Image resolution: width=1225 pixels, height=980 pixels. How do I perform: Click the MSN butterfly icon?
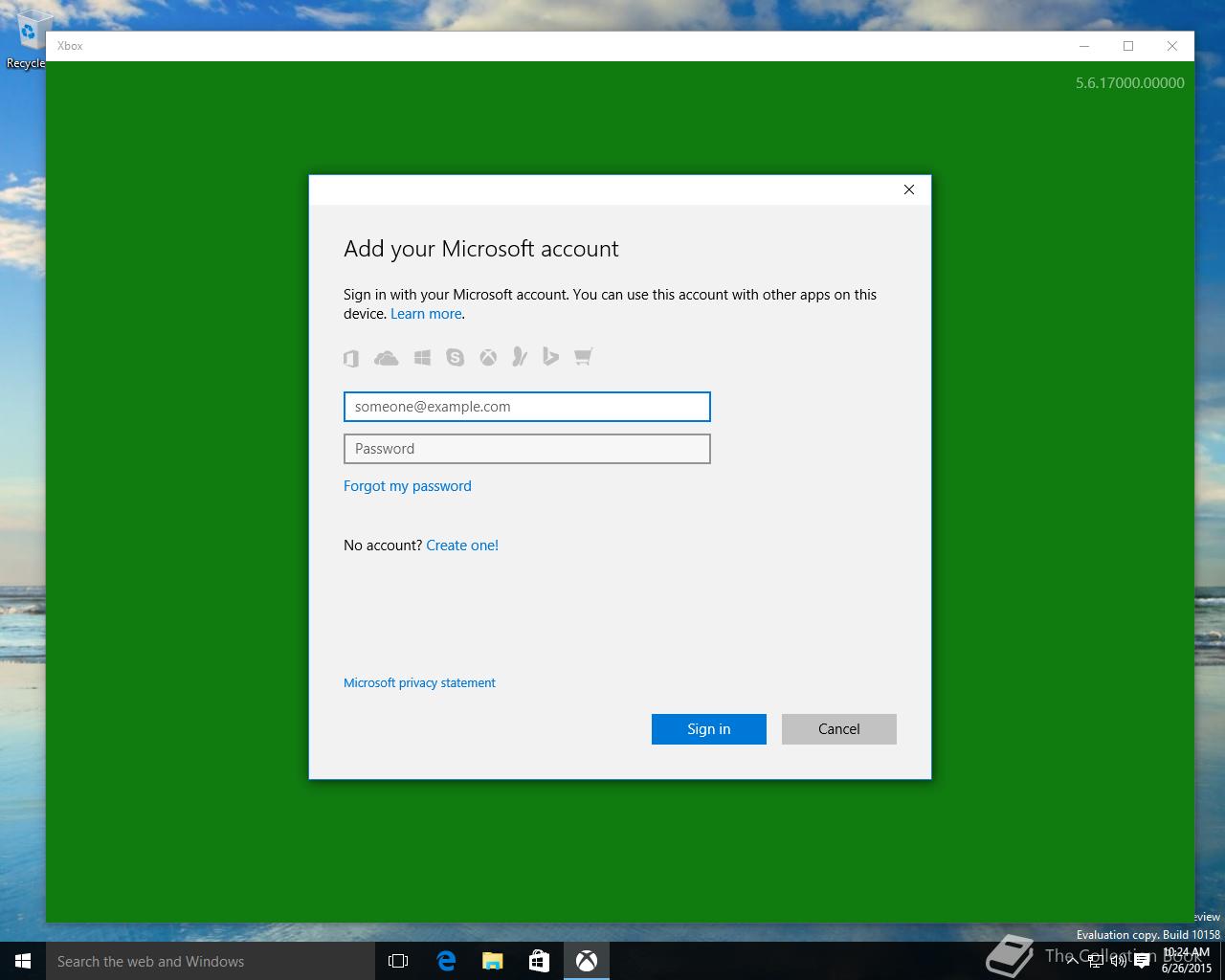(x=520, y=357)
